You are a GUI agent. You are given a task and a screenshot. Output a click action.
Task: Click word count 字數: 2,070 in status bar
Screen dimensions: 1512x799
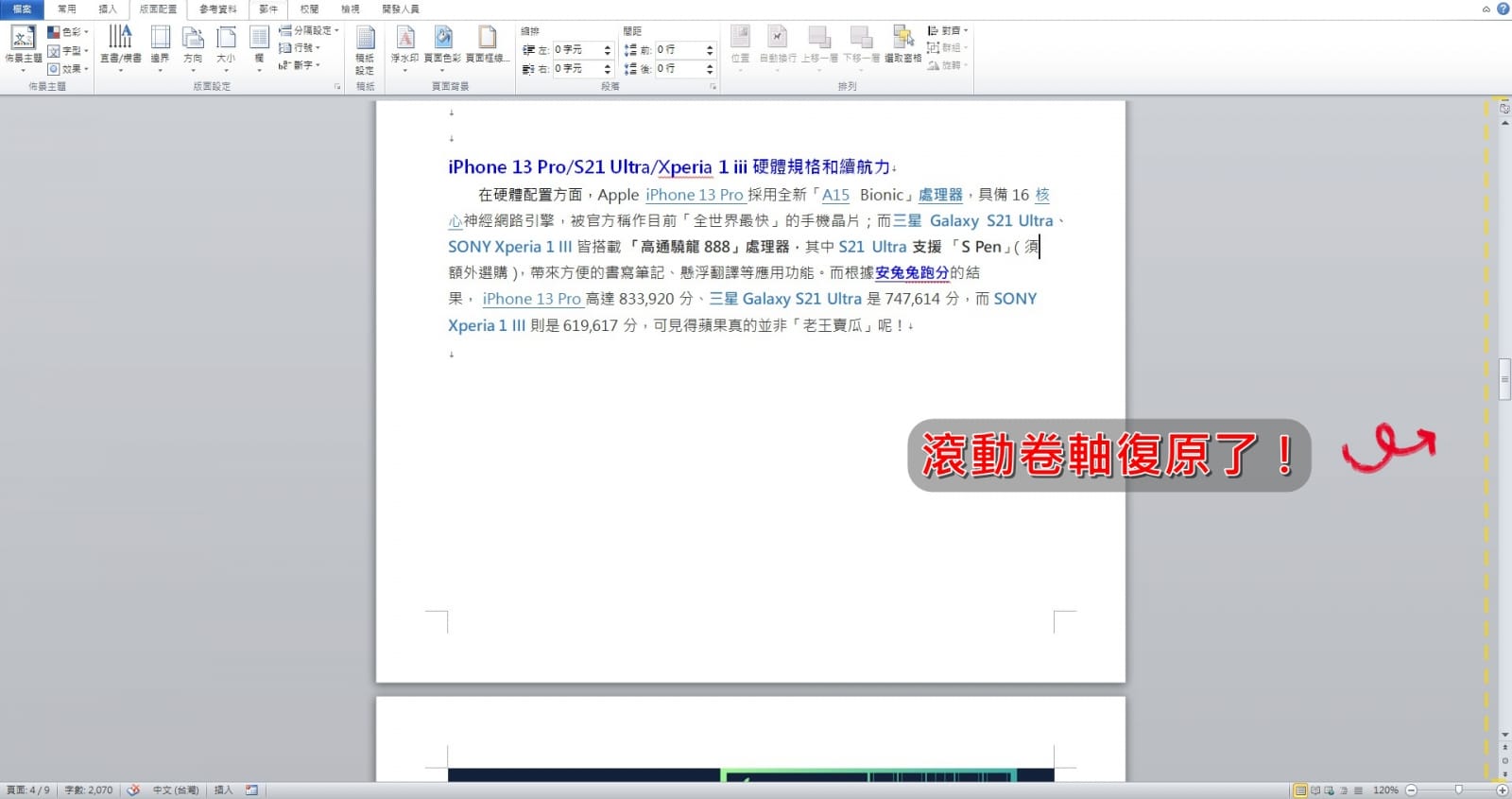click(89, 790)
